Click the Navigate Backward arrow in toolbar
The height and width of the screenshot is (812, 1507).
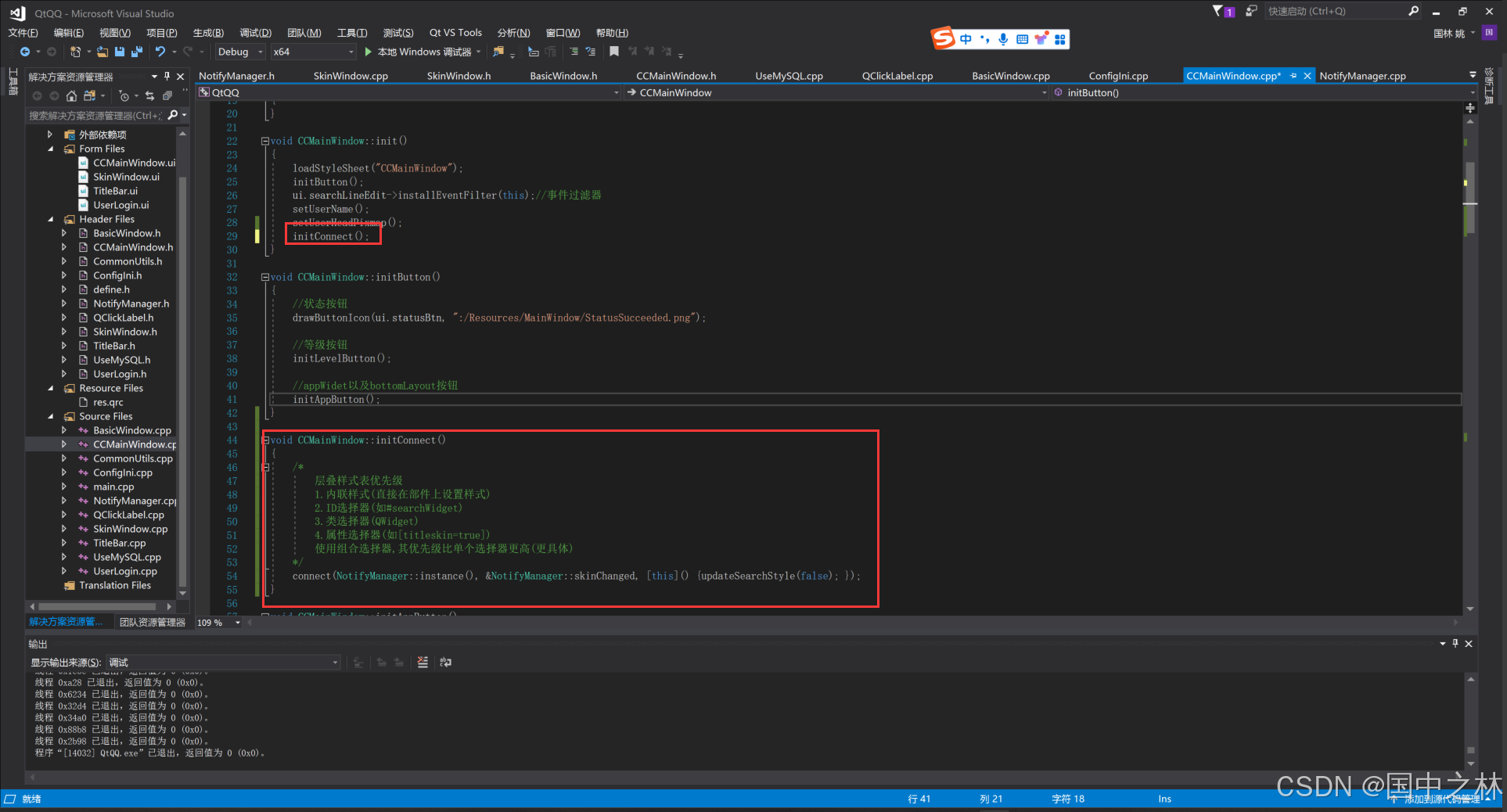coord(25,52)
